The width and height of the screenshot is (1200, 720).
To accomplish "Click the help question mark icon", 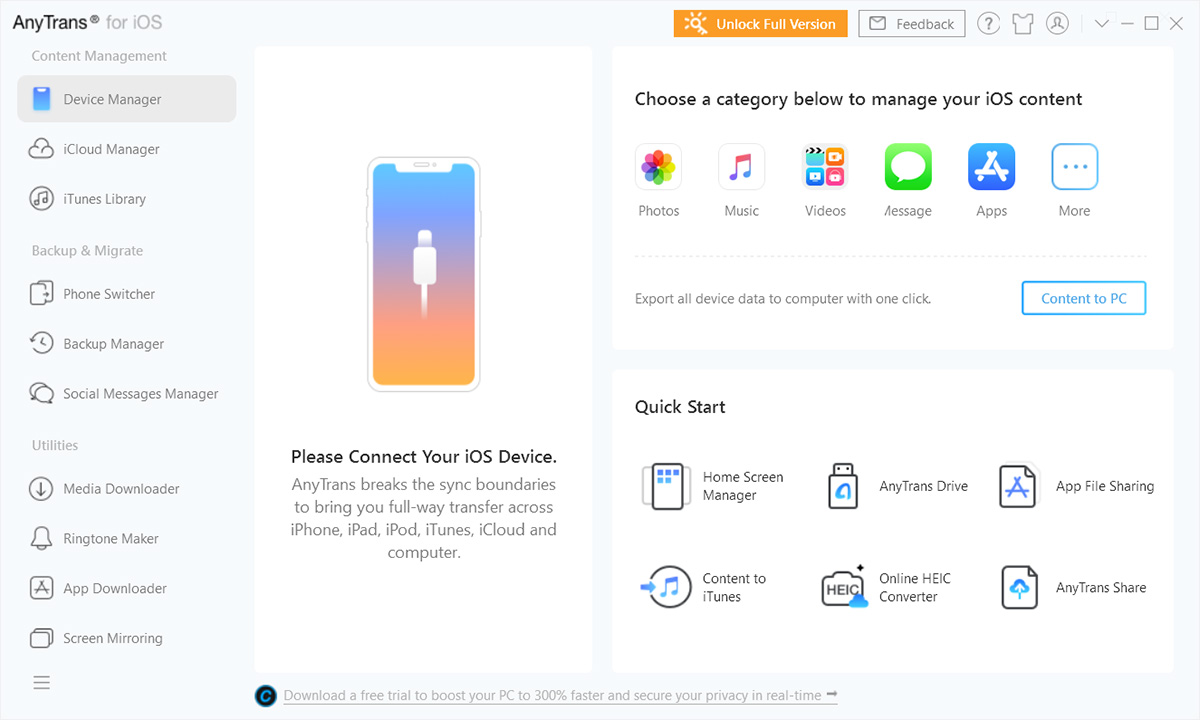I will click(x=988, y=24).
